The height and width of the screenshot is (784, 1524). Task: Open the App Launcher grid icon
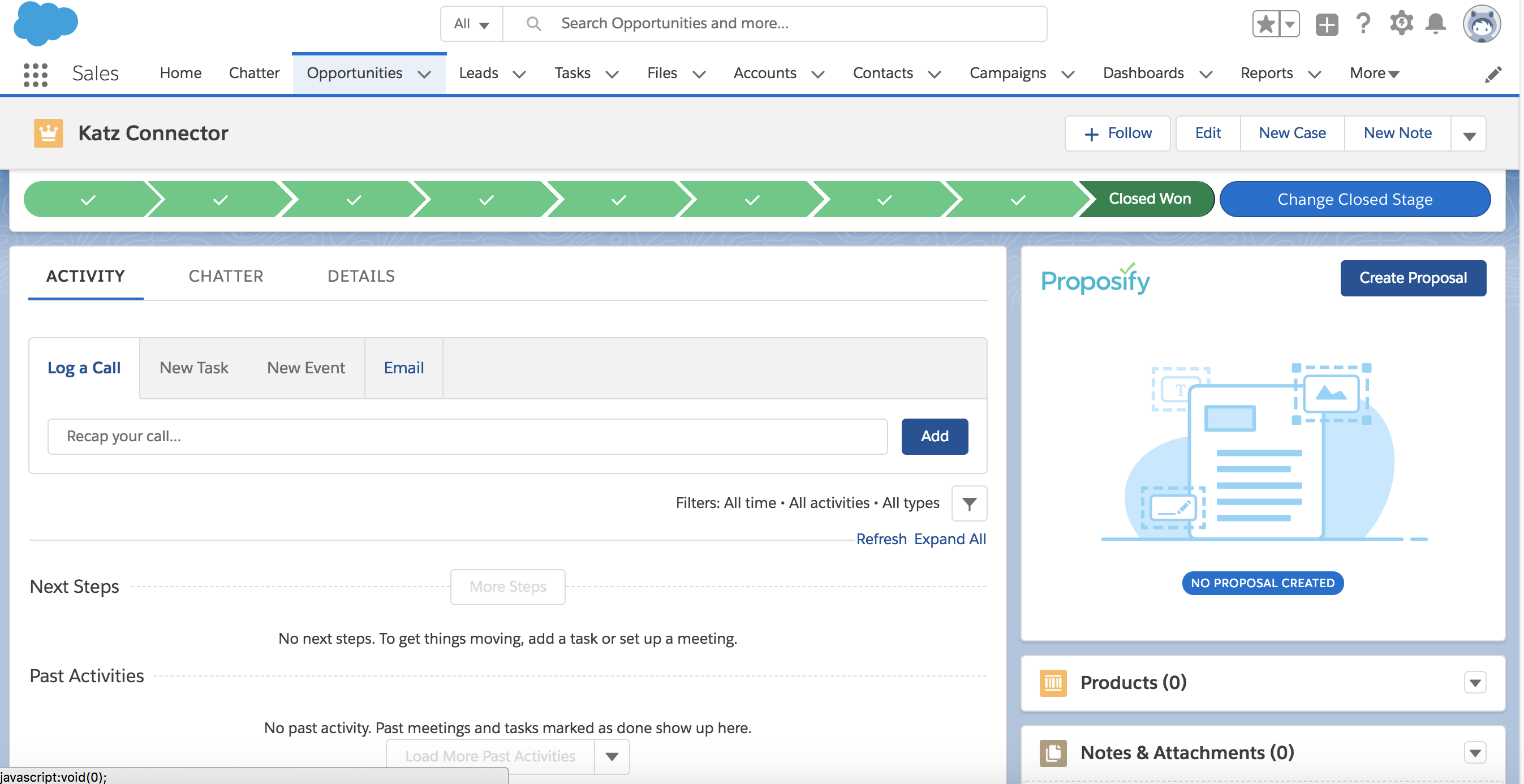(36, 75)
